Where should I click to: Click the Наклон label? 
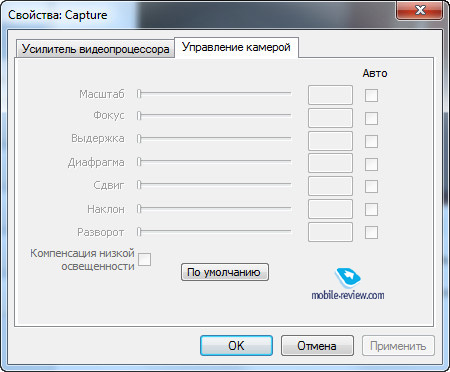tap(106, 209)
